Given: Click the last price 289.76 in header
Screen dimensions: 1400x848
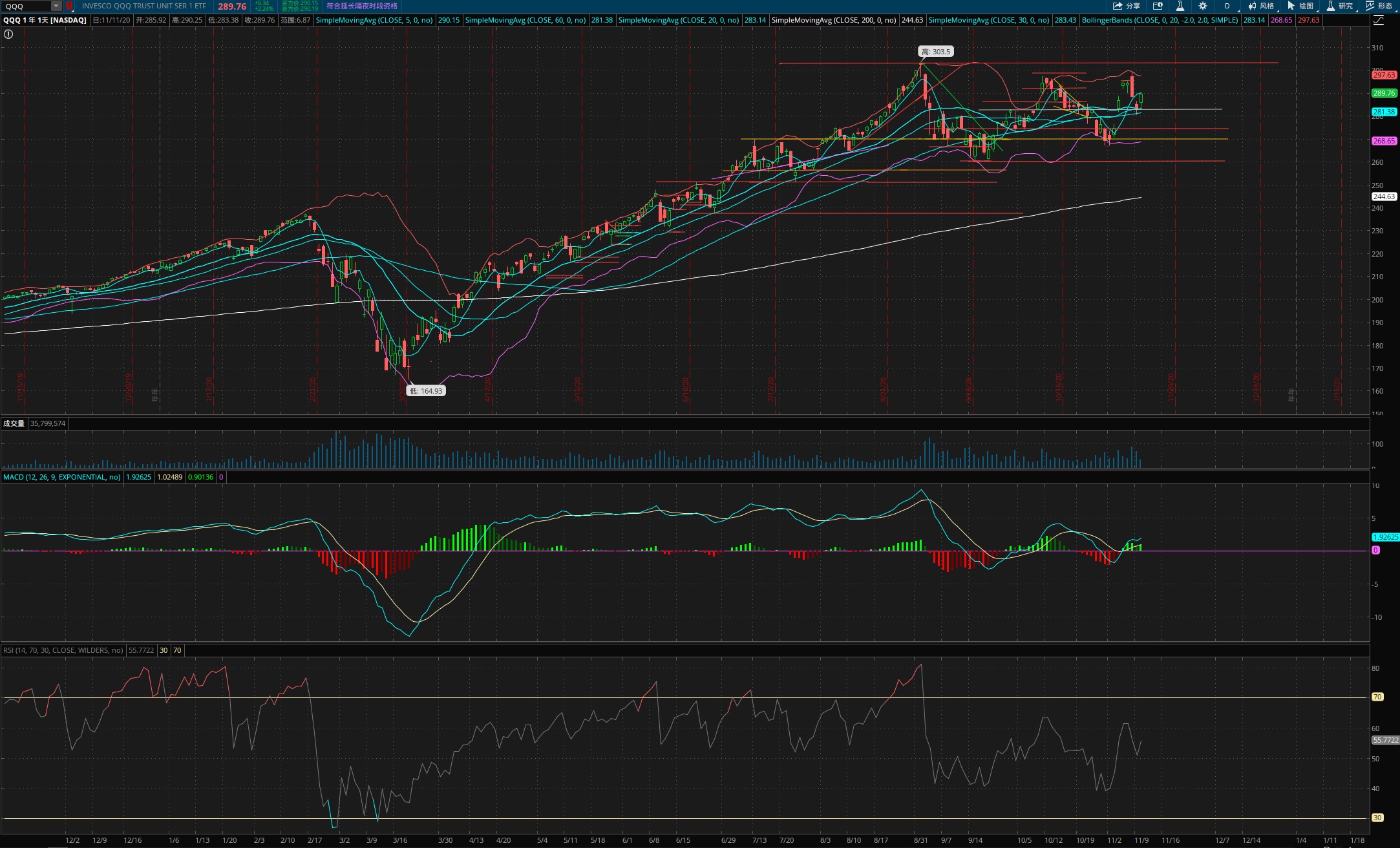Looking at the screenshot, I should tap(231, 6).
